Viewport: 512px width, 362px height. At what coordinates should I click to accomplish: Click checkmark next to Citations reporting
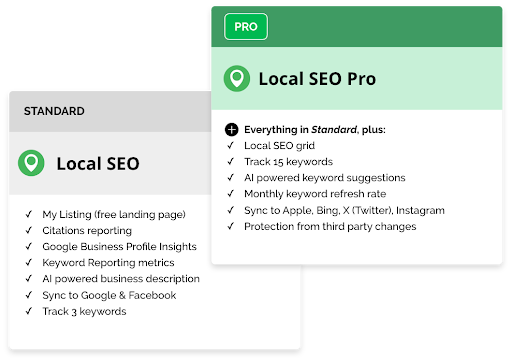pyautogui.click(x=29, y=230)
